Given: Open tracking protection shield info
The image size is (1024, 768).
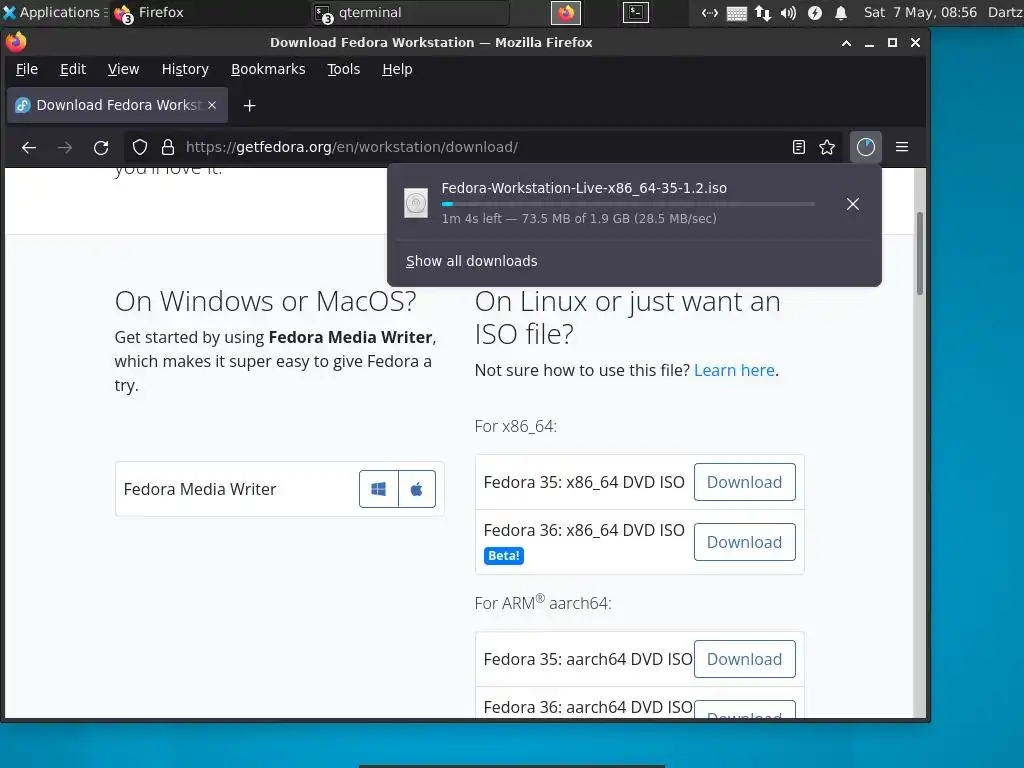Looking at the screenshot, I should (140, 148).
